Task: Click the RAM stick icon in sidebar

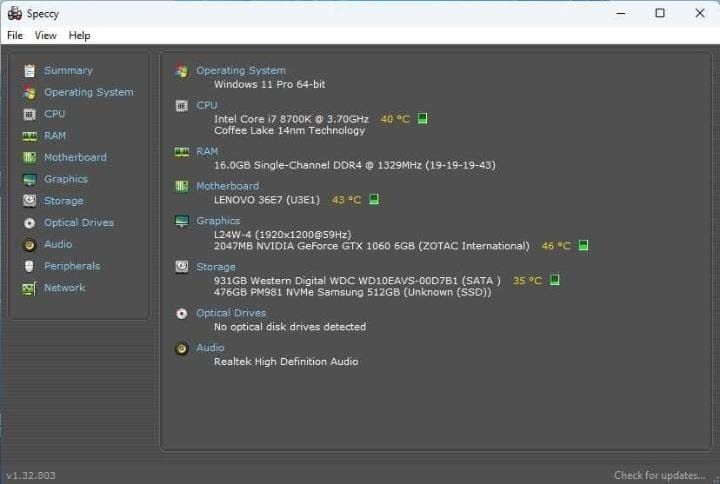Action: click(29, 136)
